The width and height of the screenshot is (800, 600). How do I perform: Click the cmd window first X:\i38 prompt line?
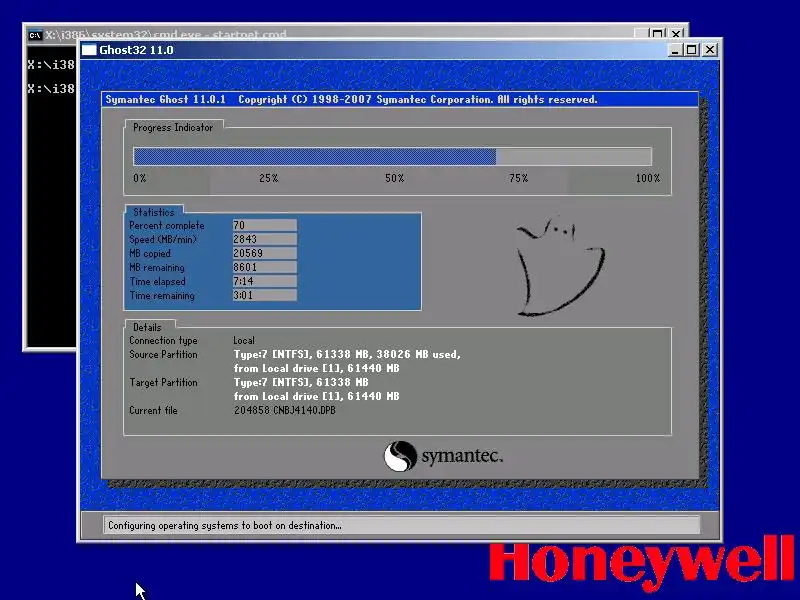tap(51, 64)
